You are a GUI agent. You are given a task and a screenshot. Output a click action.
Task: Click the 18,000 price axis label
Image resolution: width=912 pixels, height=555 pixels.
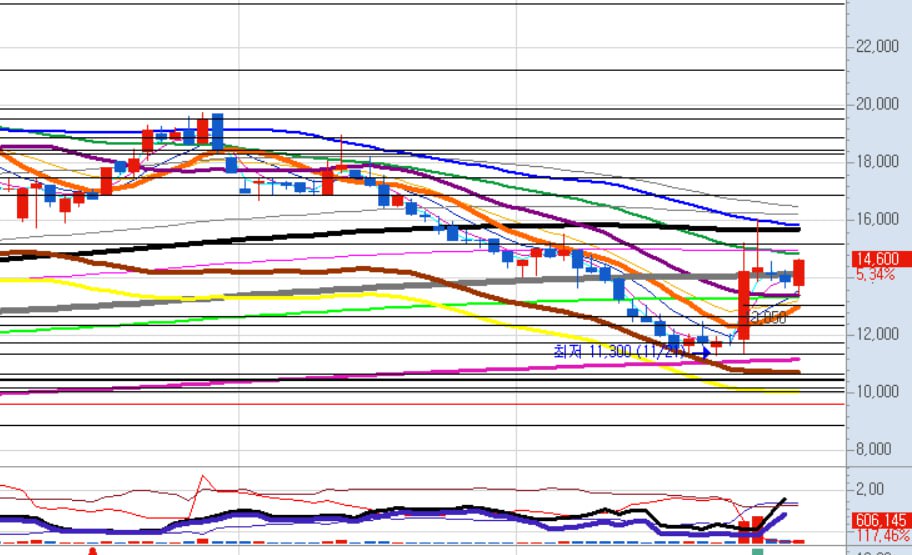[x=877, y=161]
